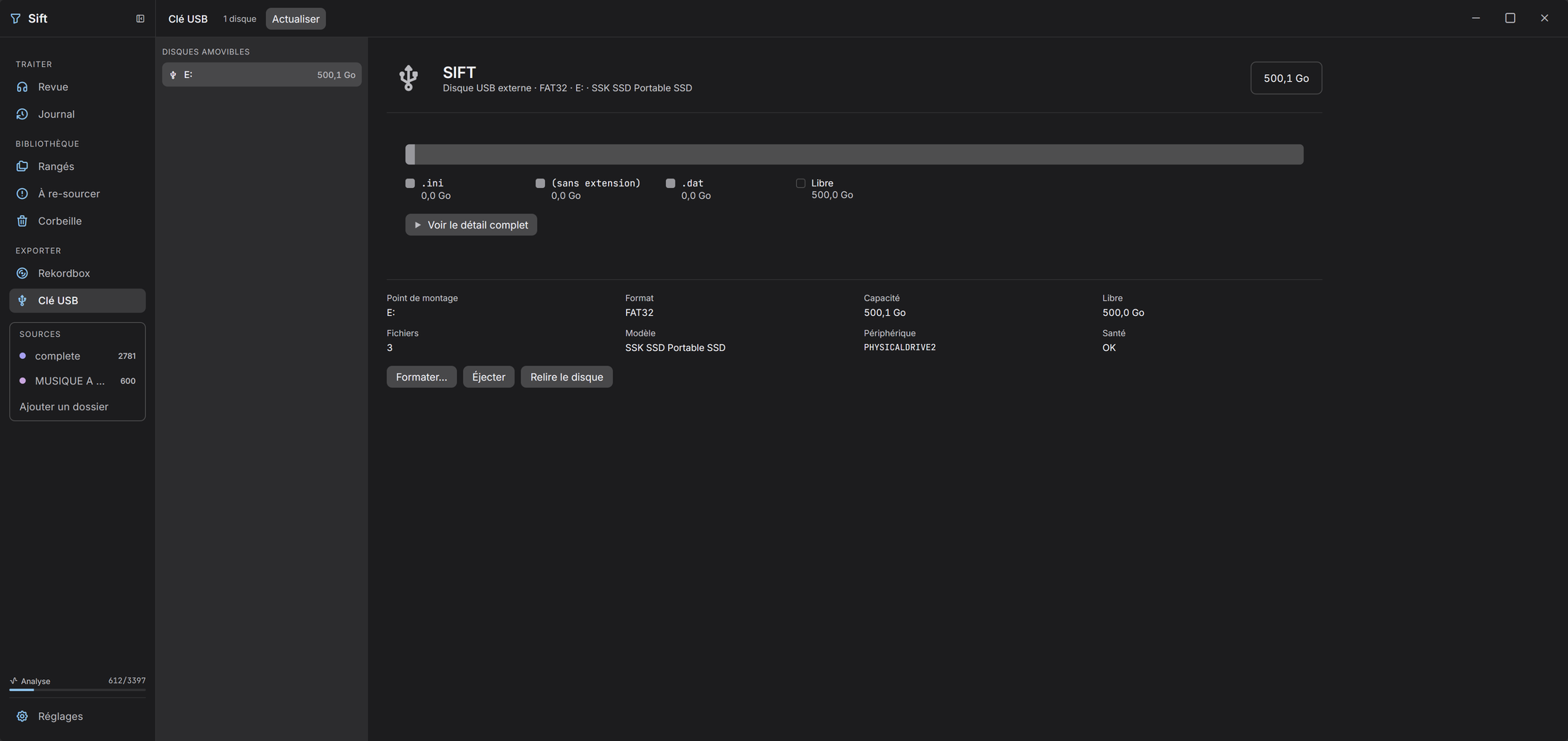Click the purple dot beside complete source

[x=23, y=356]
